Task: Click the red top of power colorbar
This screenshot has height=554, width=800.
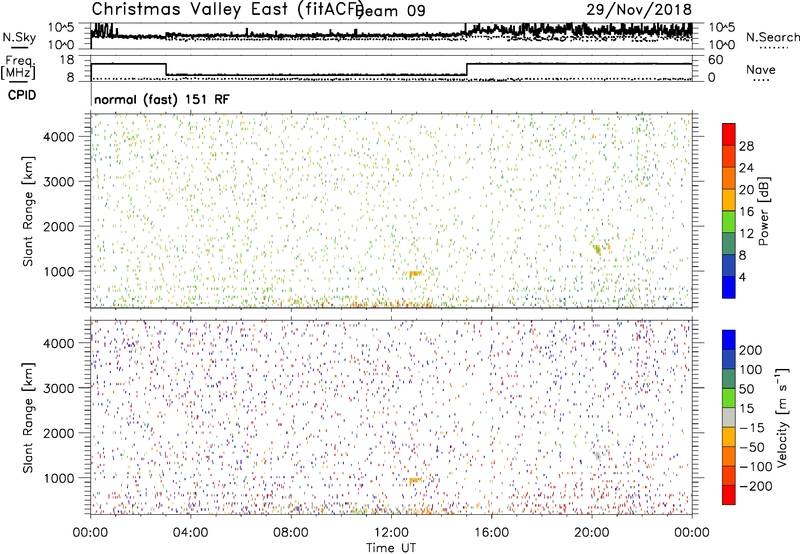Action: tap(729, 134)
